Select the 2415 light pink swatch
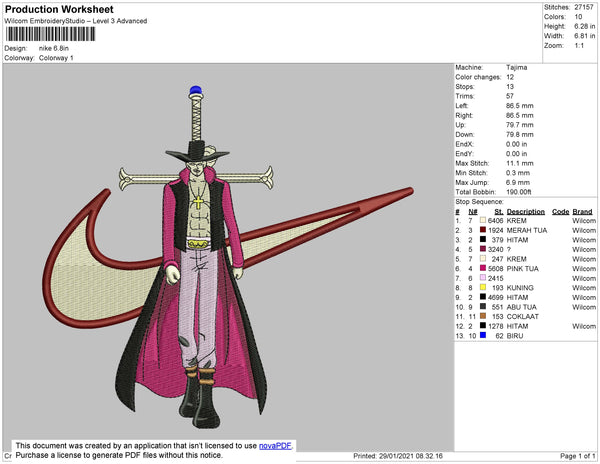Viewport: 600px width, 464px height. click(x=483, y=278)
